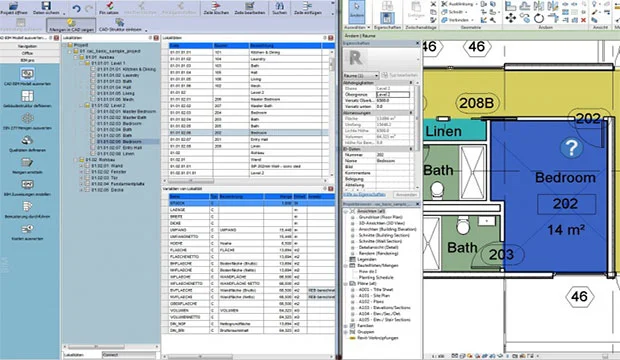Screen dimensions: 620x360
Task: Open the Räume type selector dropdown
Action: [361, 75]
